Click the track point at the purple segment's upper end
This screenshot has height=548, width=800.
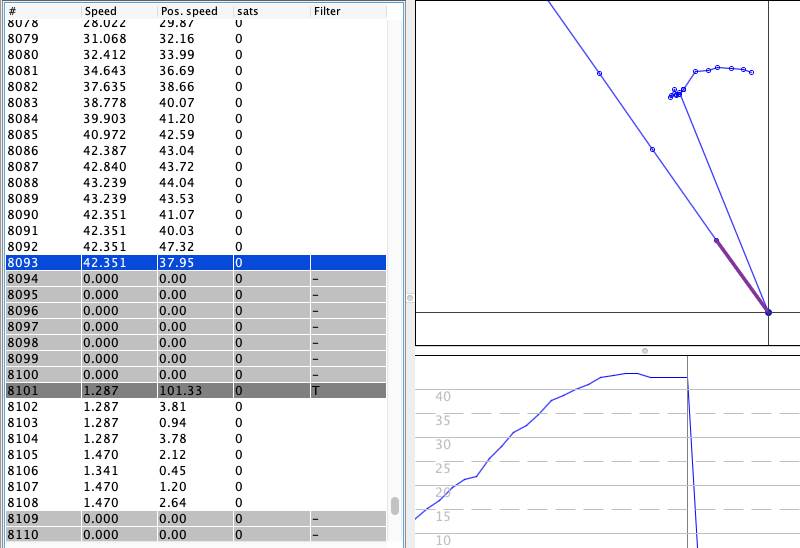click(x=716, y=240)
